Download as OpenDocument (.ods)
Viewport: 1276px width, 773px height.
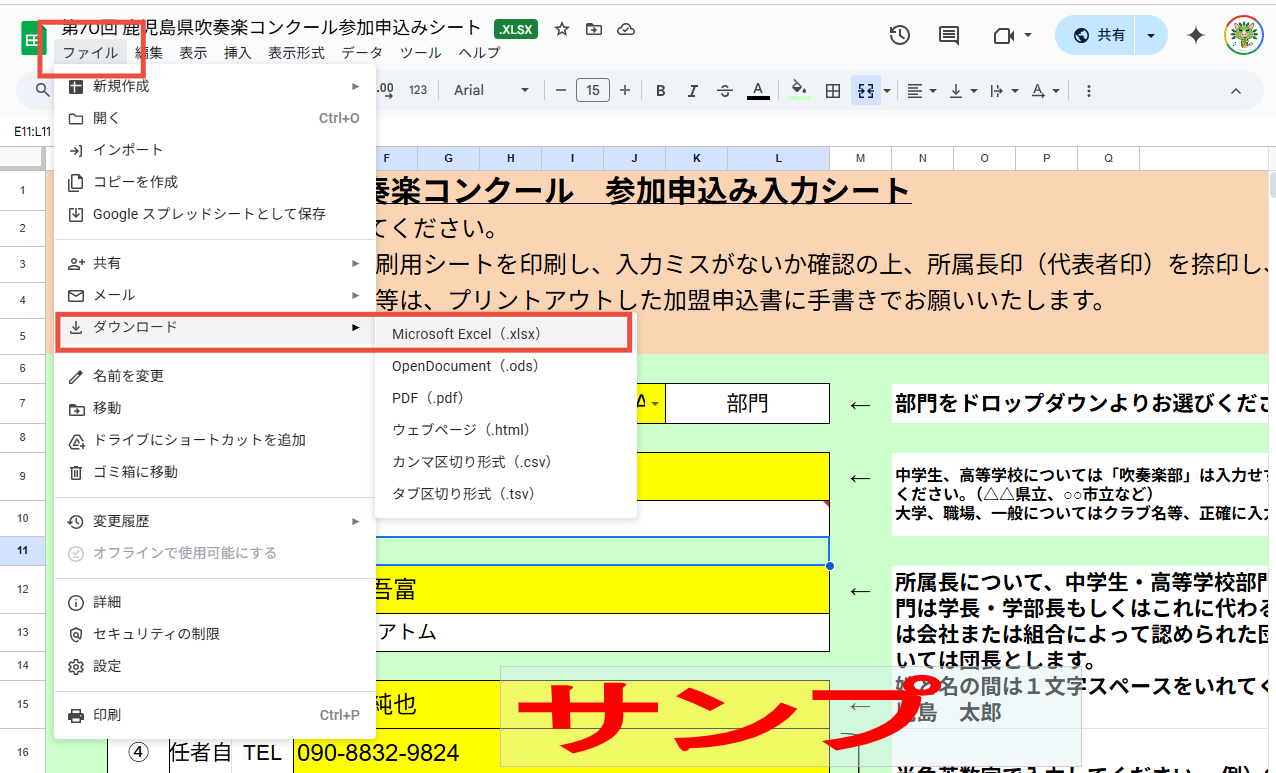pos(505,366)
